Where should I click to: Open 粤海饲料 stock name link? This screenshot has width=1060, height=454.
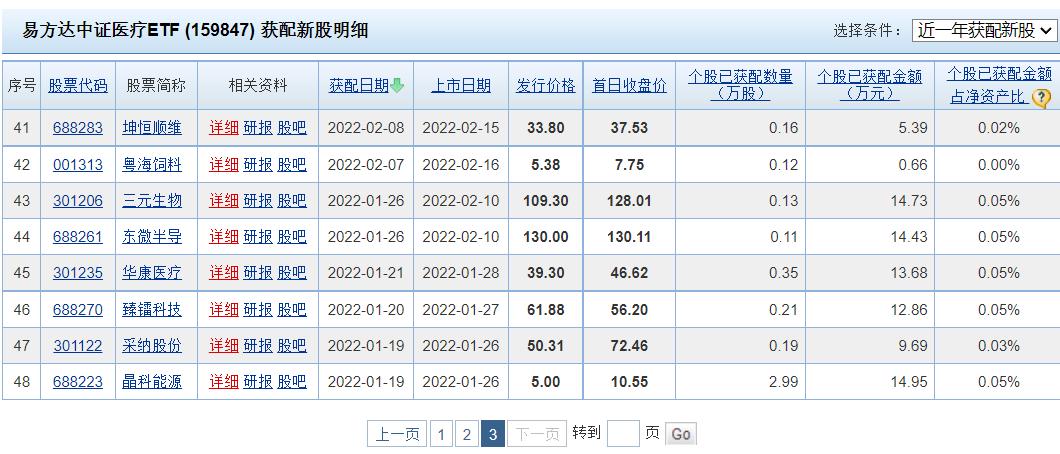tap(152, 164)
